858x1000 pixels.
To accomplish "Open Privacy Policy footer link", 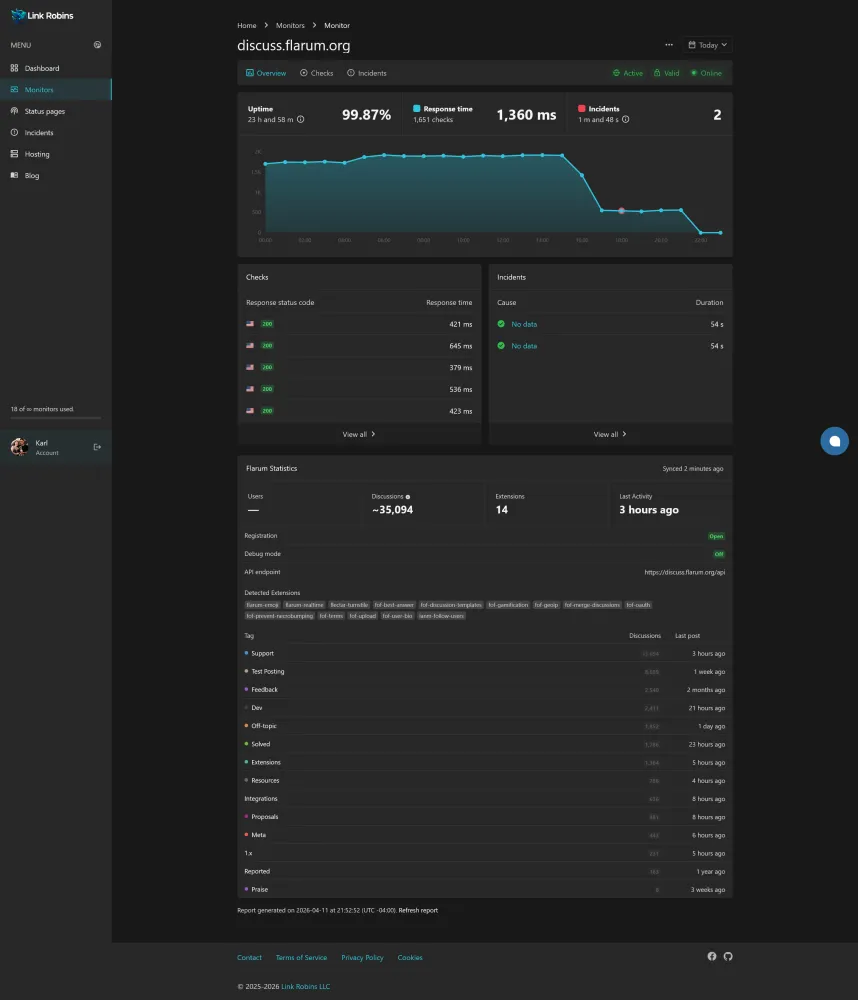I will click(362, 958).
